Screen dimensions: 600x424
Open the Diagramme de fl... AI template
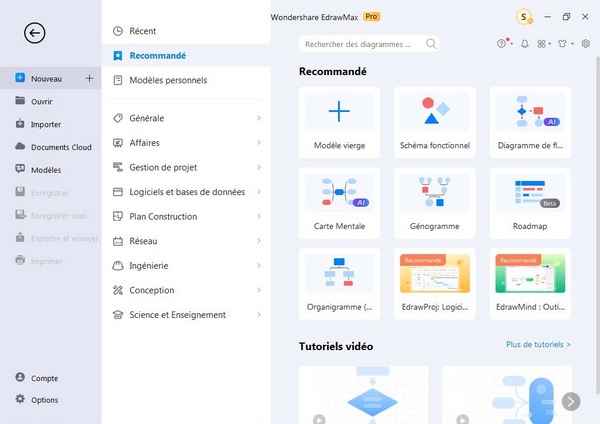click(x=530, y=122)
